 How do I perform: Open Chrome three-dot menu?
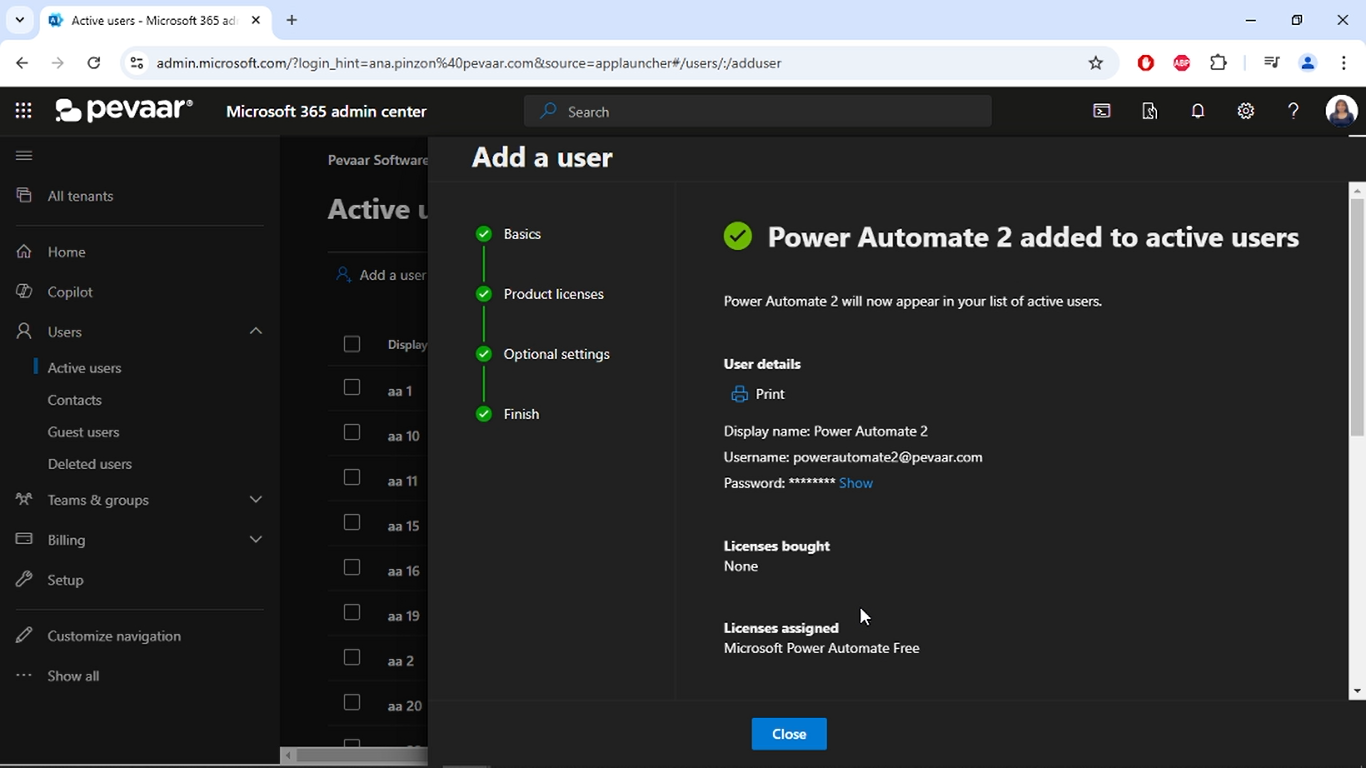(1343, 63)
